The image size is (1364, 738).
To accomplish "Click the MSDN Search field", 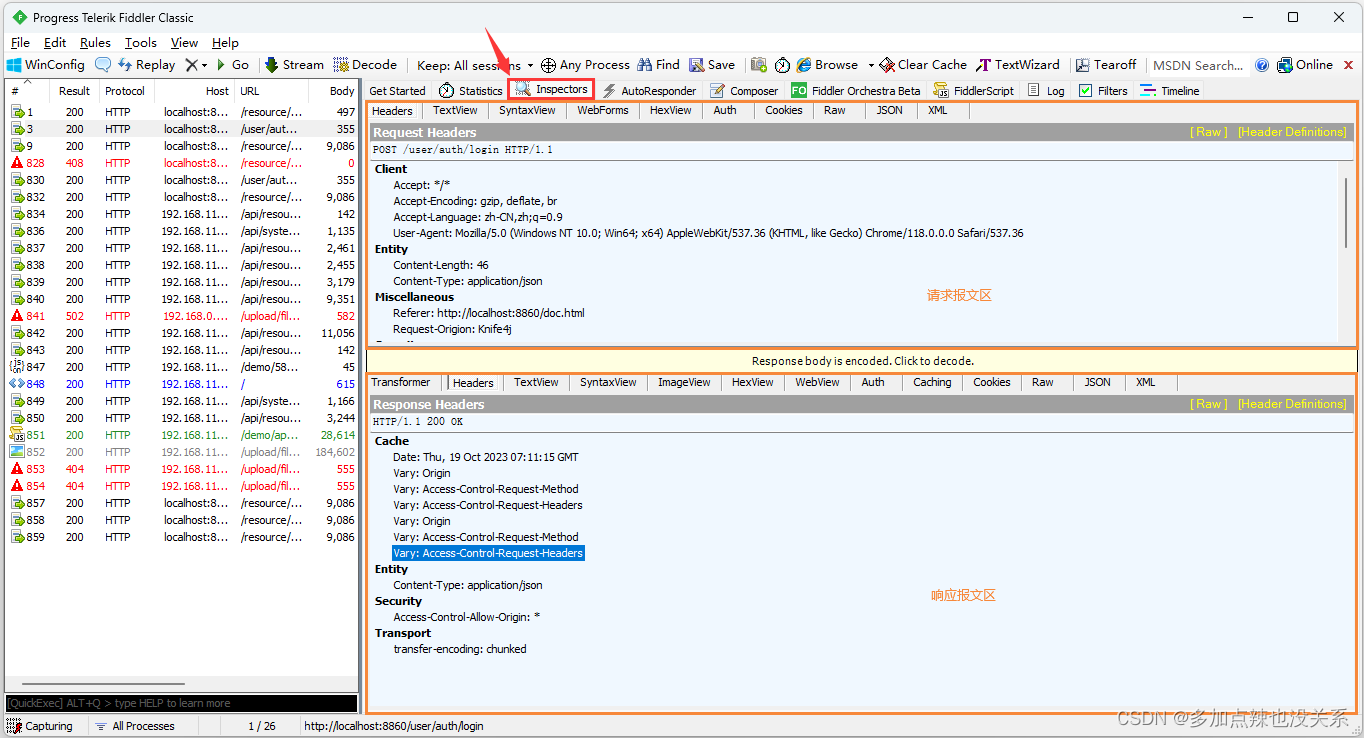I will (x=1197, y=65).
